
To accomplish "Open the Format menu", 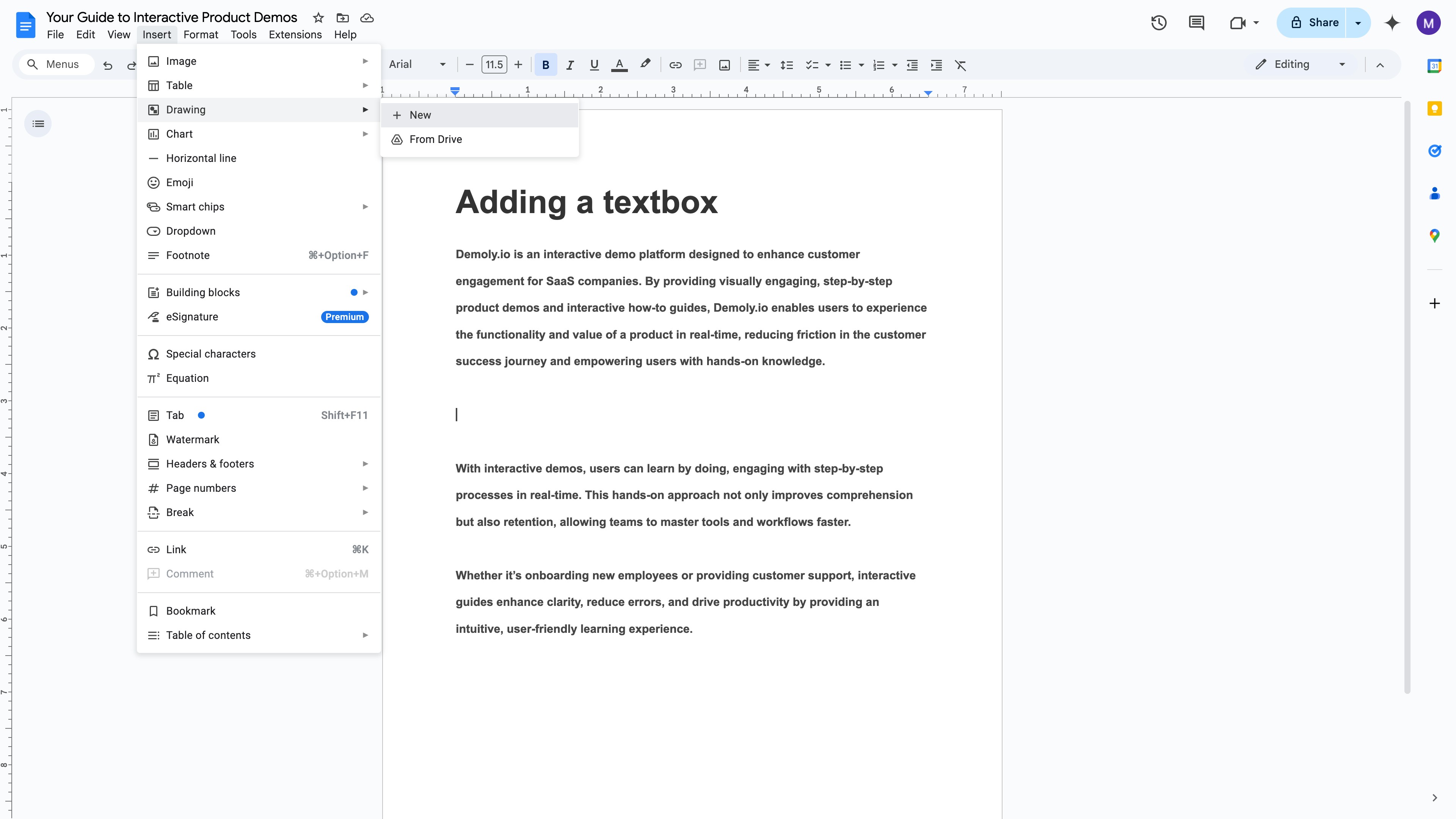I will [201, 35].
